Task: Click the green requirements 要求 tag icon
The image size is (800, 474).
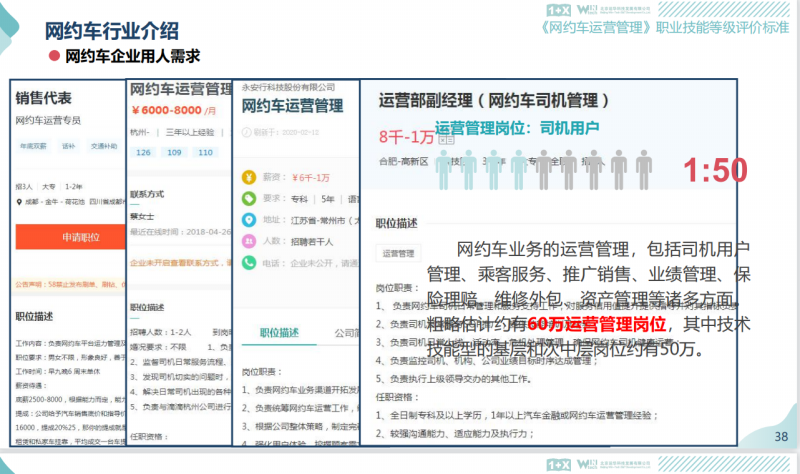Action: click(247, 198)
